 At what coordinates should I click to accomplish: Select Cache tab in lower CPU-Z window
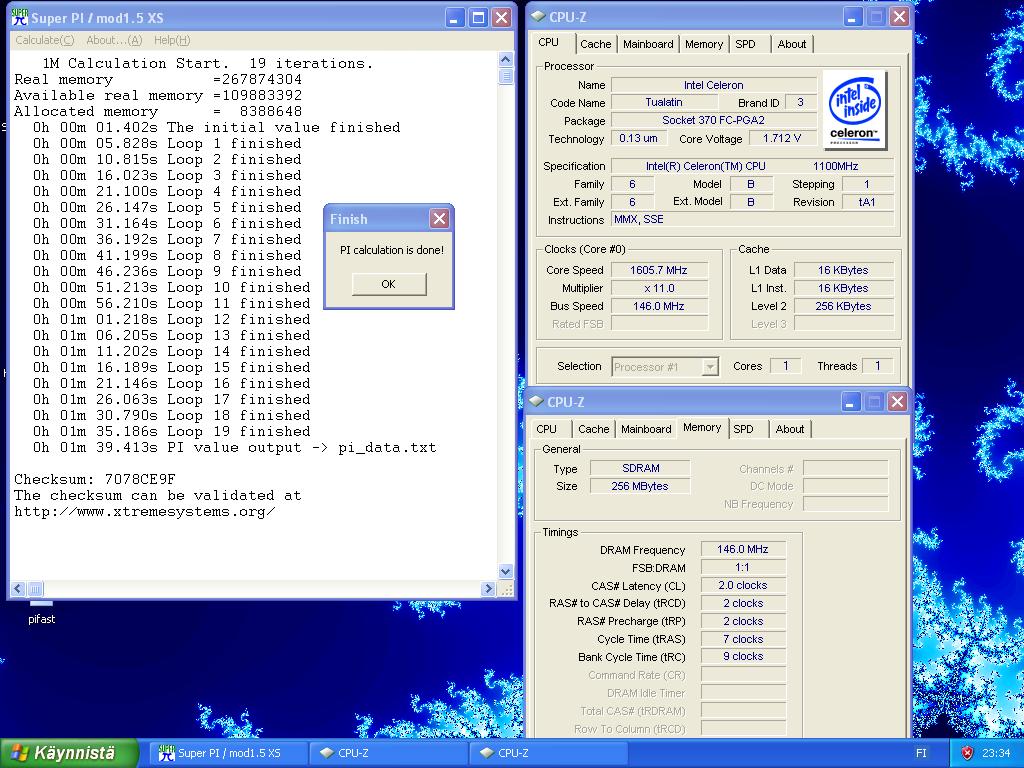[x=594, y=429]
